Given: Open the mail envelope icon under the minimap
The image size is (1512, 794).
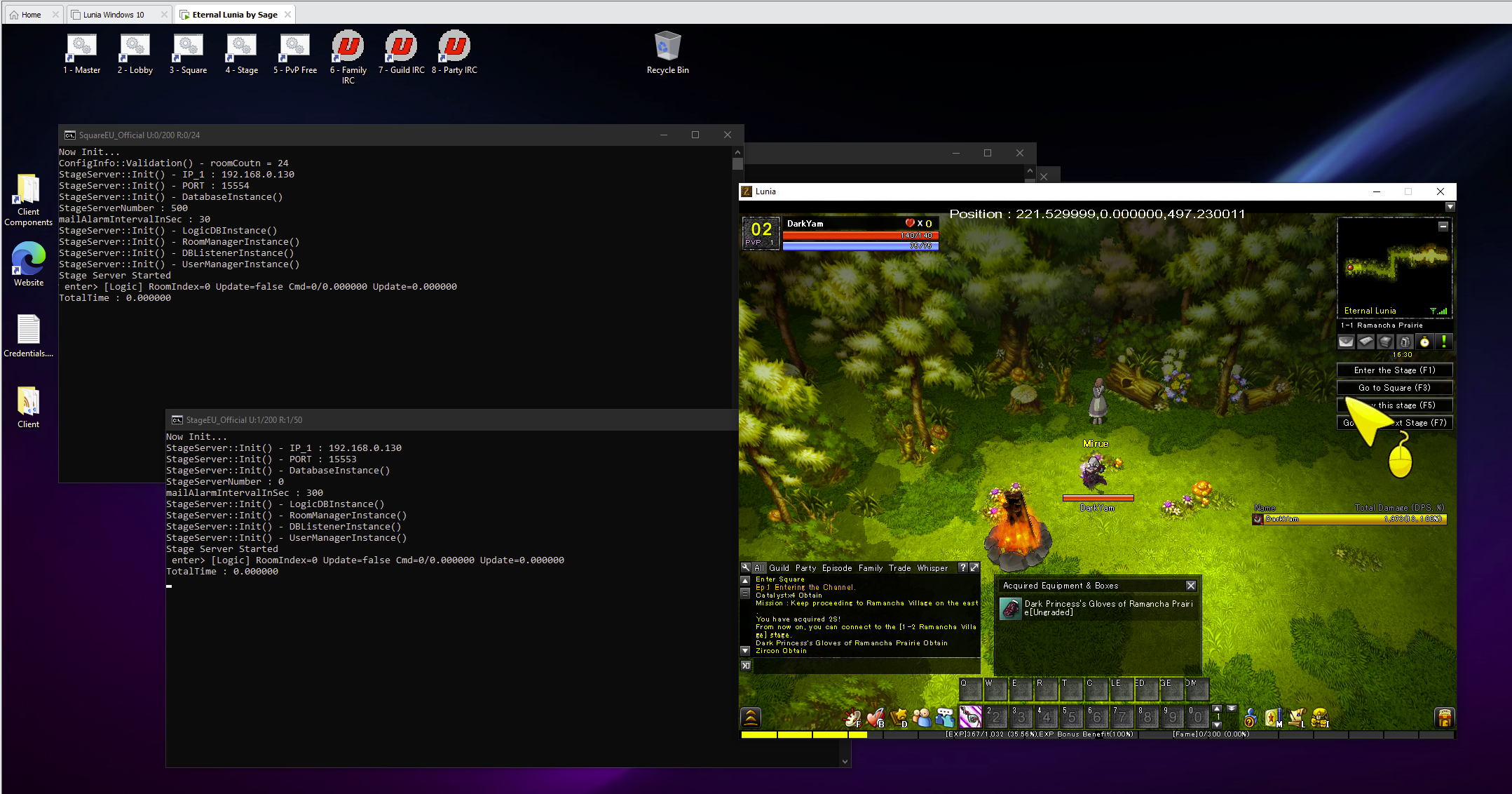Looking at the screenshot, I should (x=1346, y=342).
